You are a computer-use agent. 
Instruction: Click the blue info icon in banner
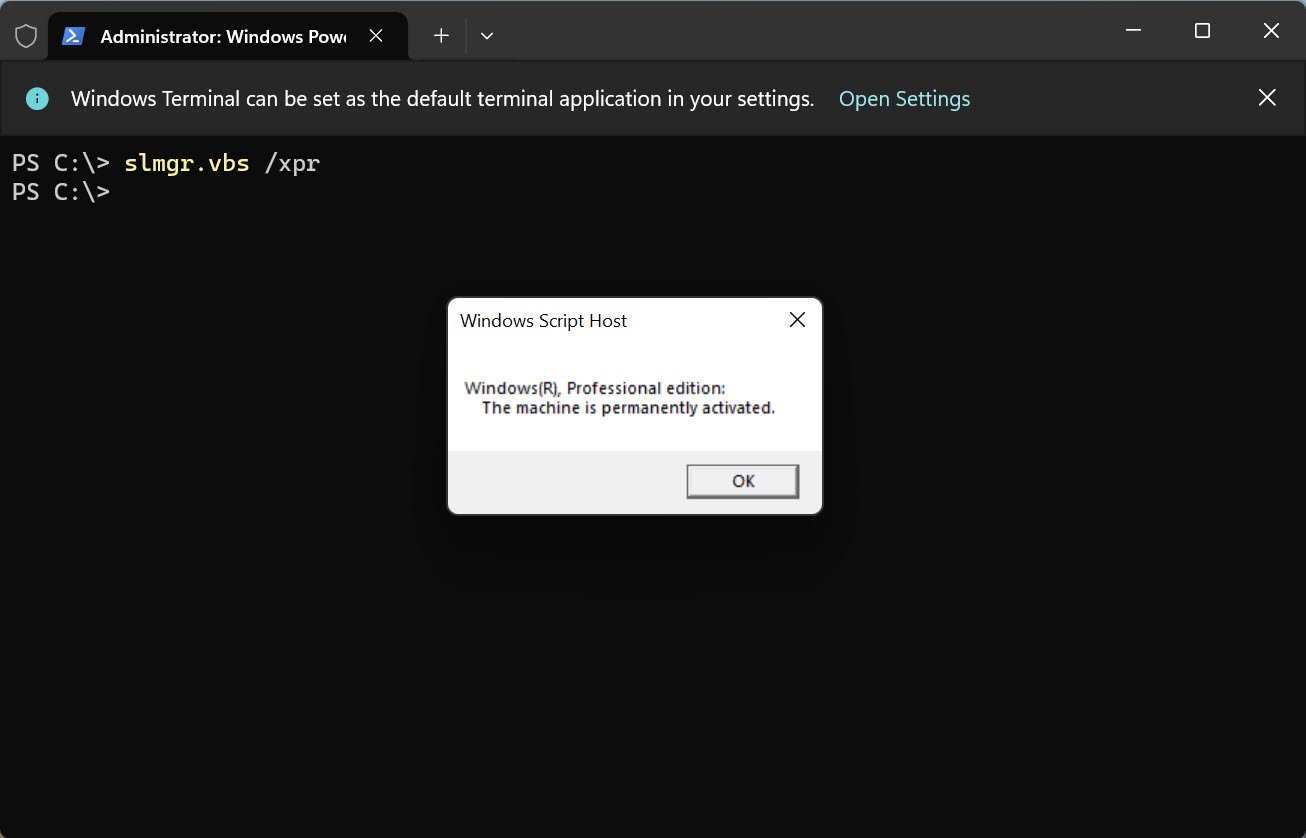(37, 99)
